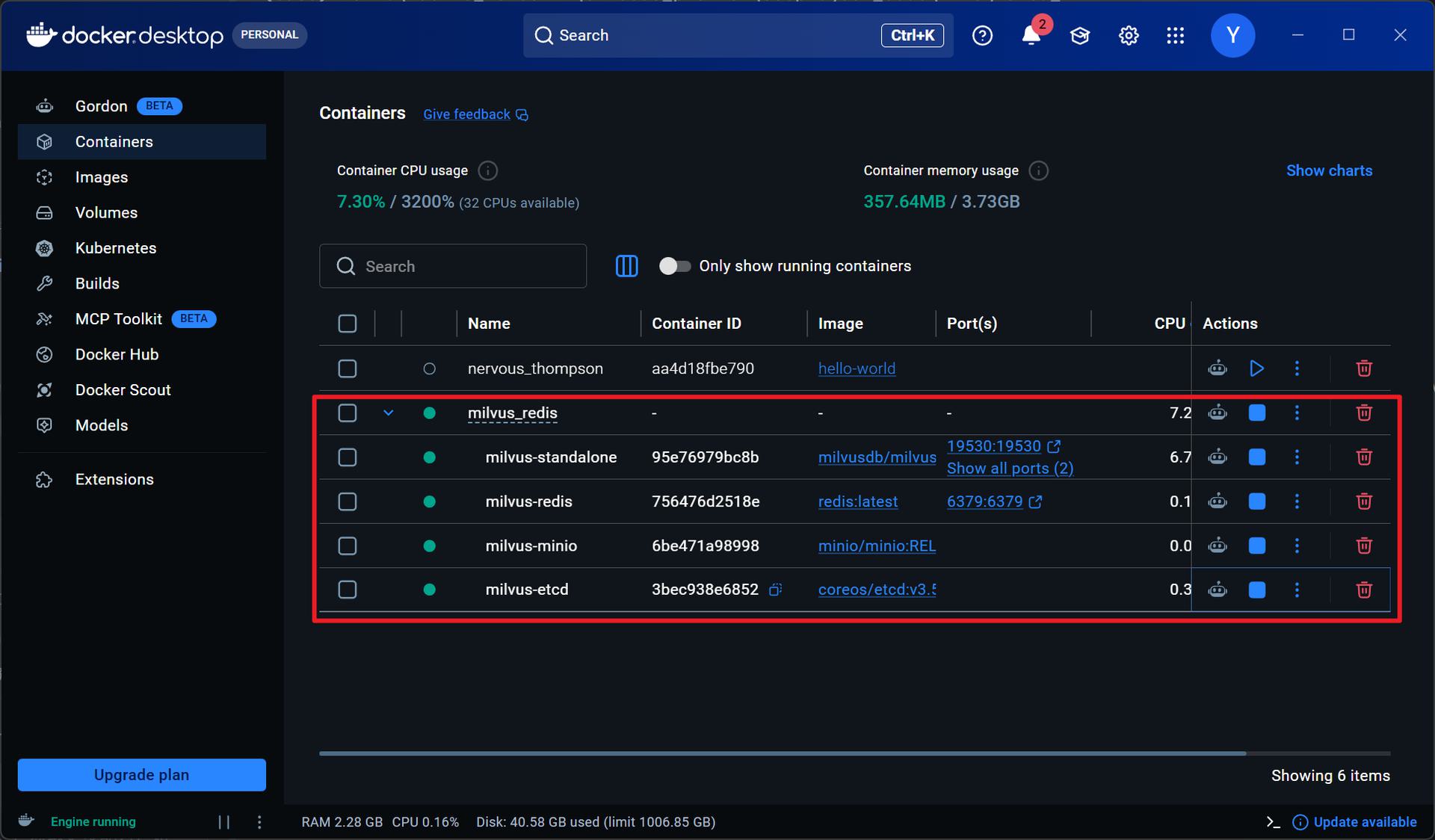Open hello-world image link
The width and height of the screenshot is (1435, 840).
(x=857, y=368)
